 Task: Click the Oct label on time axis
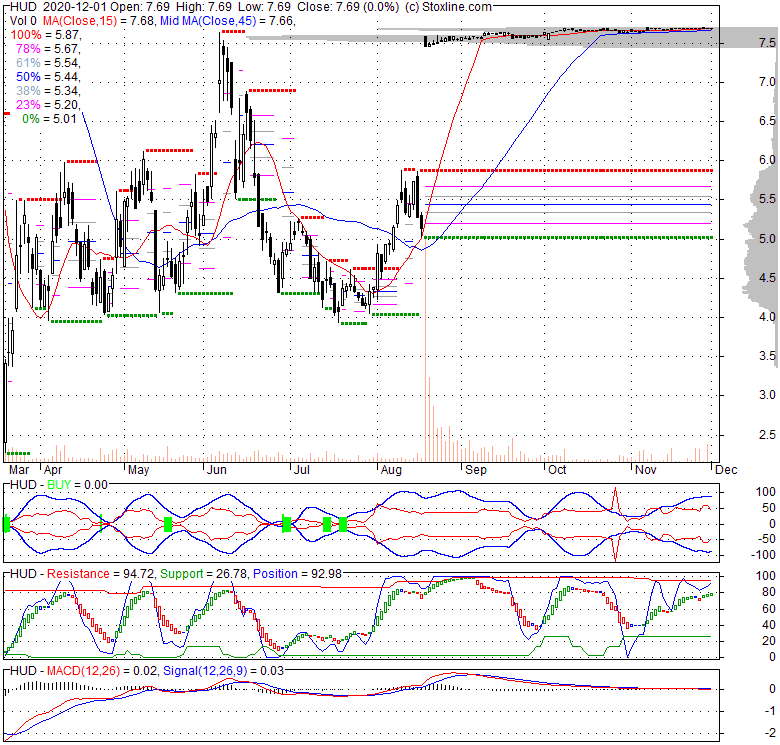click(x=557, y=470)
